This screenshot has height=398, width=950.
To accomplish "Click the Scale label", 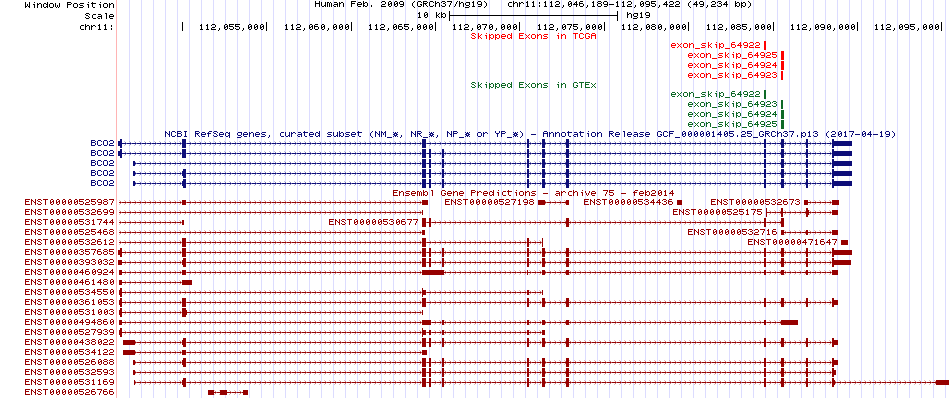I will coord(100,16).
